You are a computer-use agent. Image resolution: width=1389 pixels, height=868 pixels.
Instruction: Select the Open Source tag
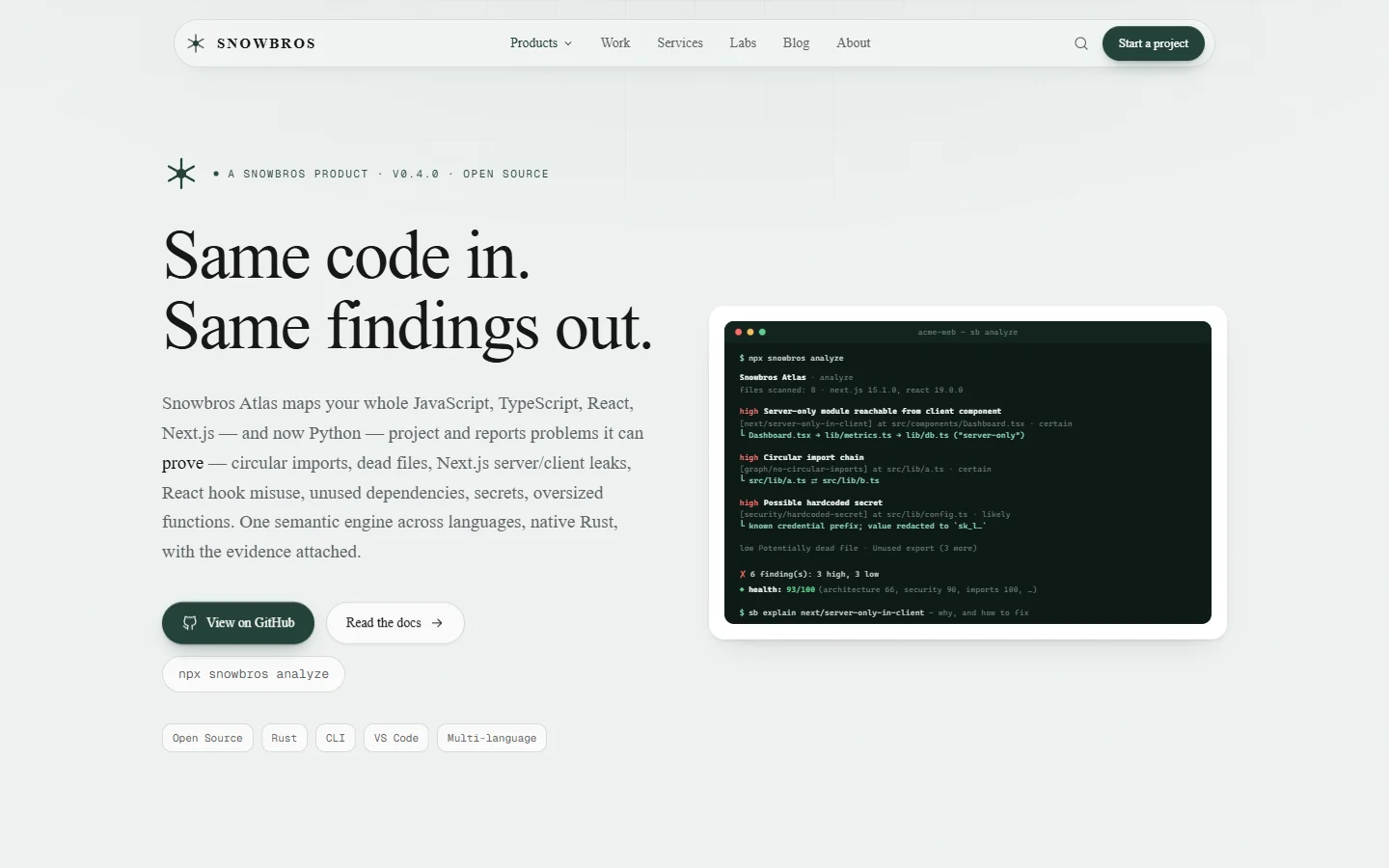click(x=207, y=738)
